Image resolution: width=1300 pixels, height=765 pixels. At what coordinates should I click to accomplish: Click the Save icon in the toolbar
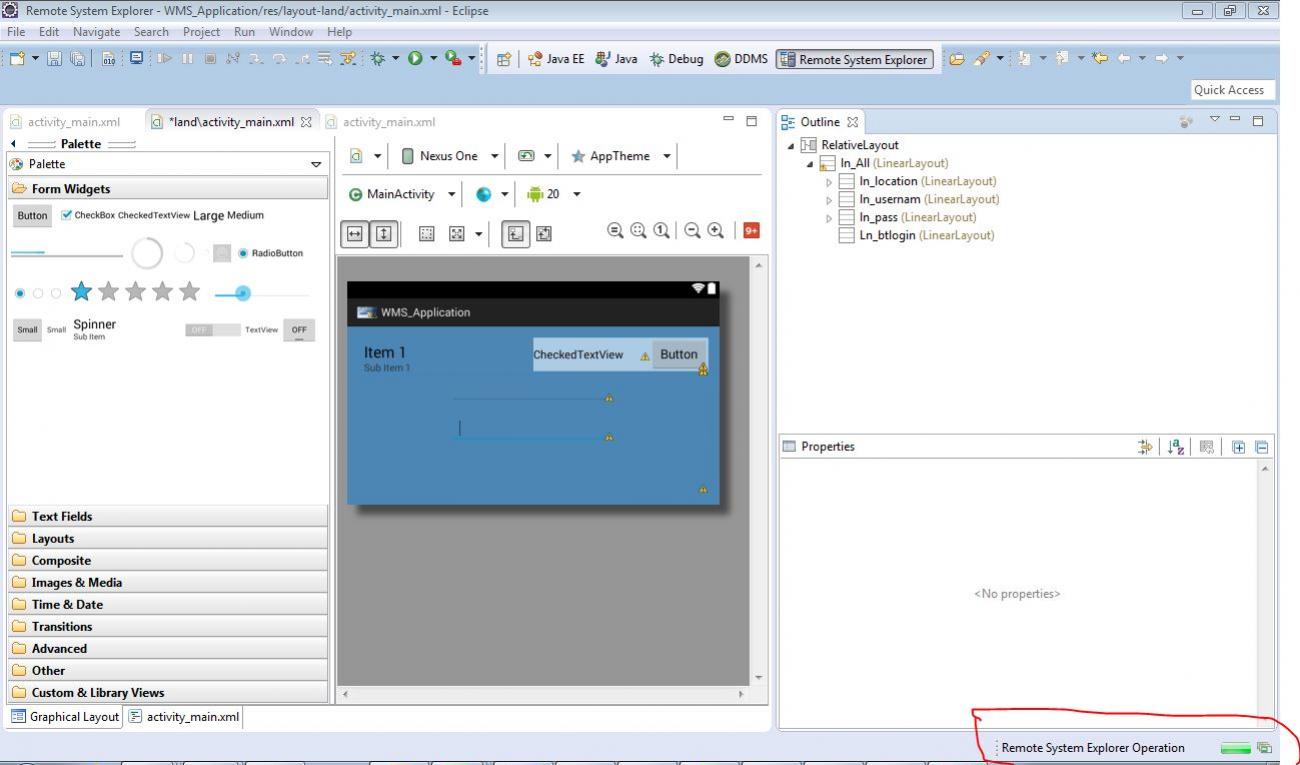(x=54, y=59)
